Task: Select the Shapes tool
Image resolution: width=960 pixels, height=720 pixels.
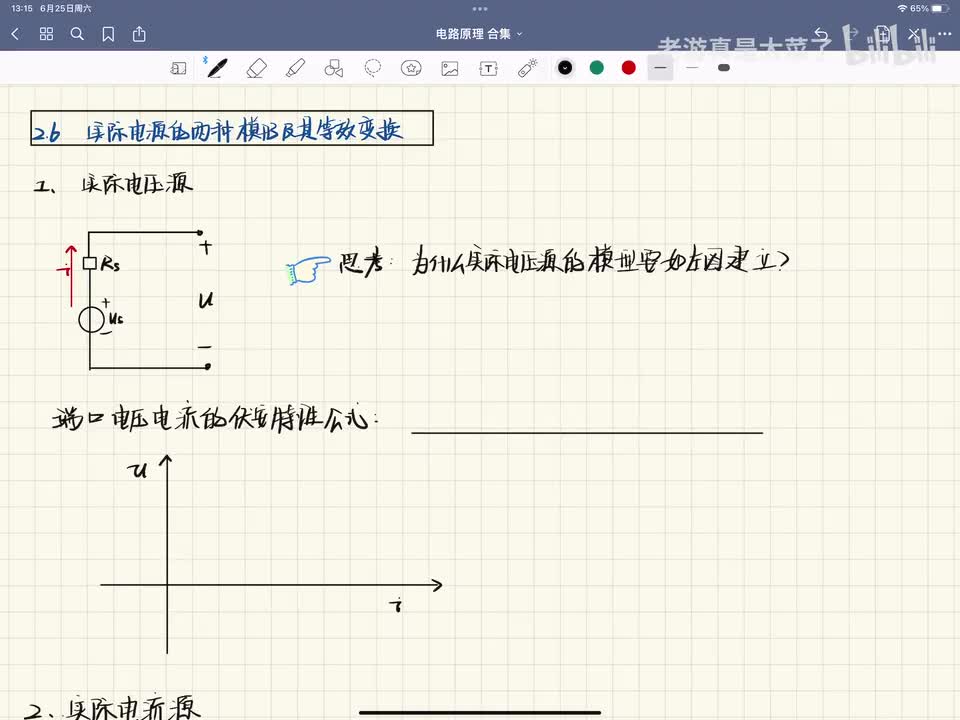Action: click(334, 68)
